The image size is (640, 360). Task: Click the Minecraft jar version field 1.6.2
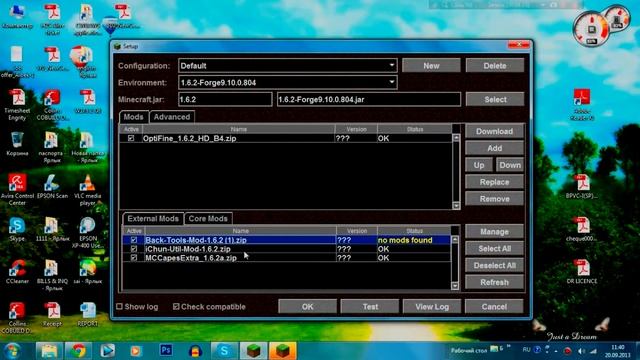coord(225,99)
